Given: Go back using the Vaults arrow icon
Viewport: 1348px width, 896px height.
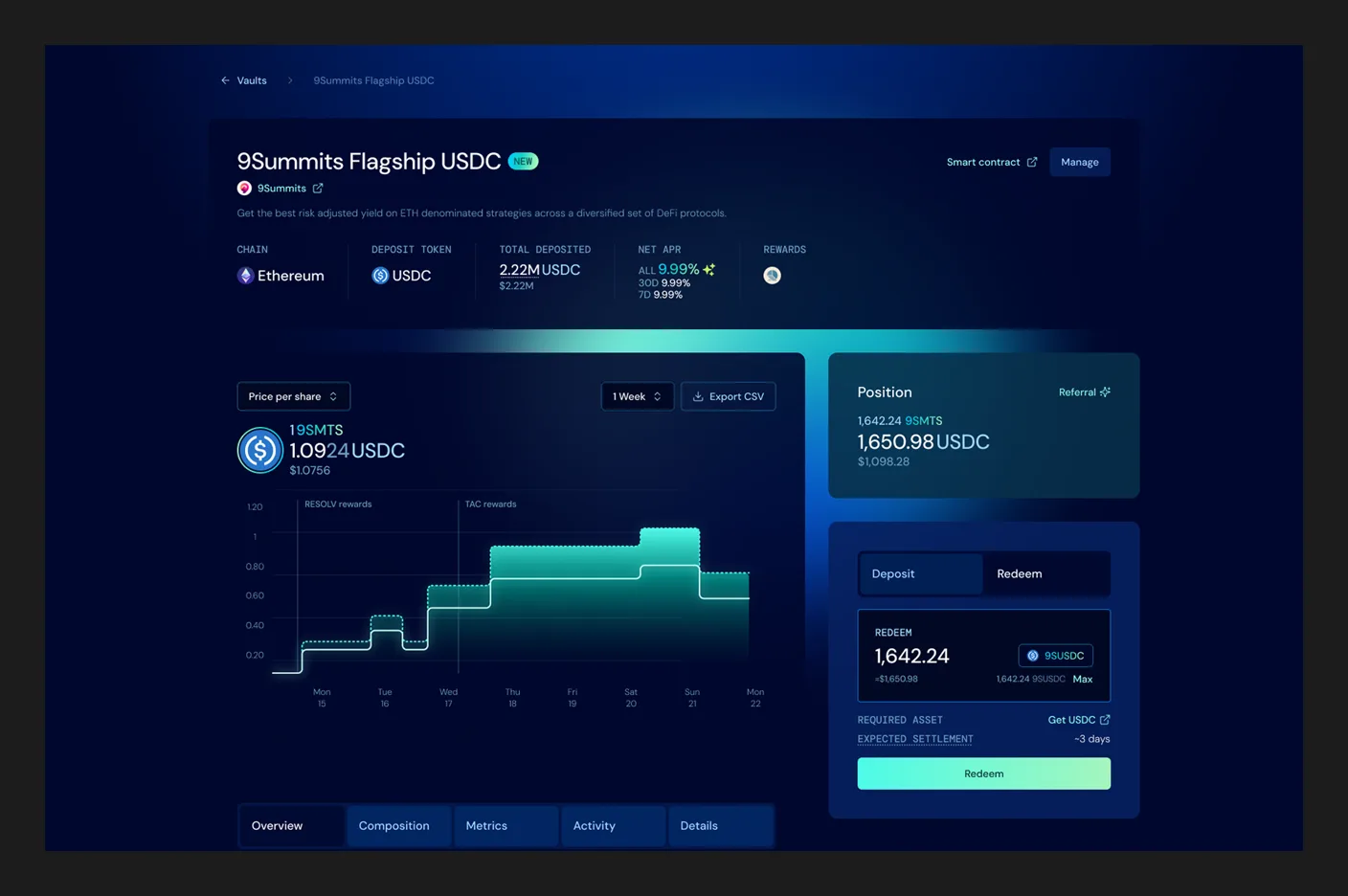Looking at the screenshot, I should click(x=225, y=80).
